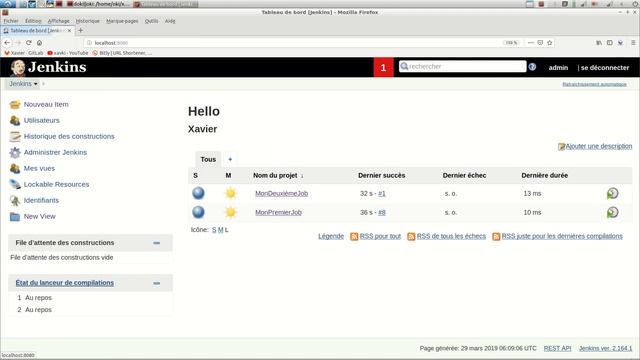The image size is (640, 360).
Task: Open the Marque-pages menu
Action: [x=122, y=21]
